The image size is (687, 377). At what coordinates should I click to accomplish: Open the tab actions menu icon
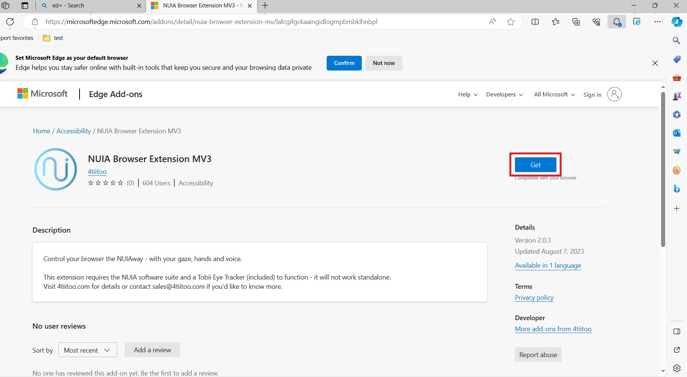pos(25,6)
